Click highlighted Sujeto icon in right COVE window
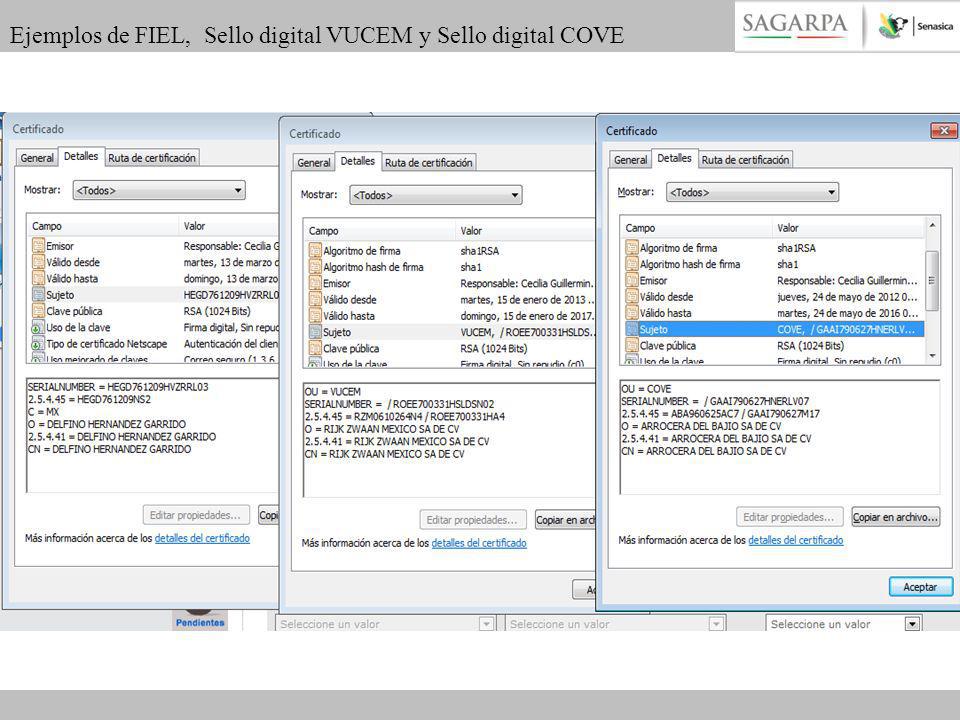The width and height of the screenshot is (960, 720). click(x=632, y=329)
